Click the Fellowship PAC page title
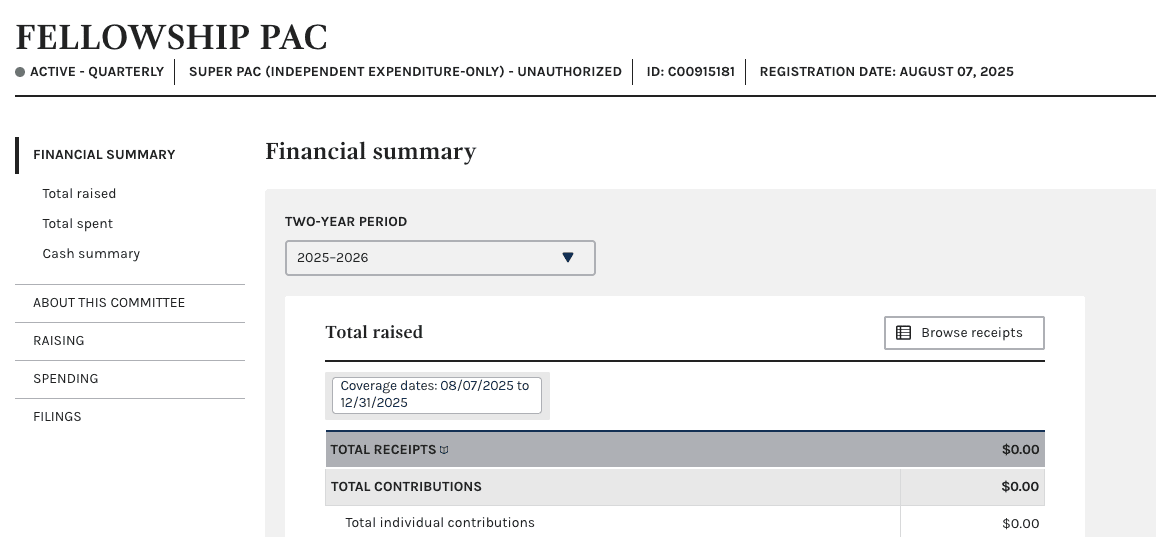 click(172, 37)
